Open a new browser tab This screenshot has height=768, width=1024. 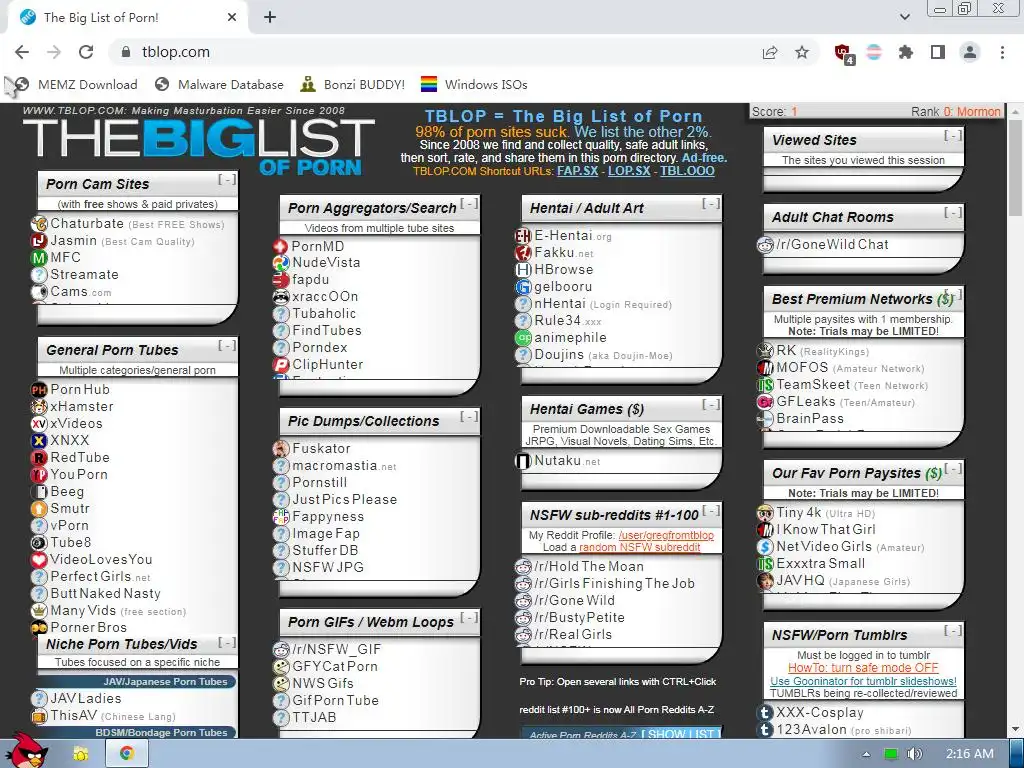point(270,18)
